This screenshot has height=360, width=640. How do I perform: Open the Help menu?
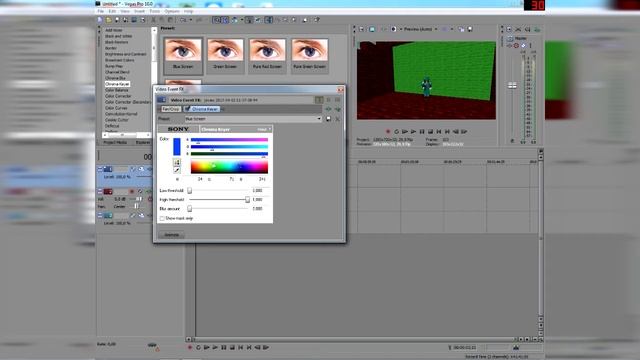click(188, 11)
